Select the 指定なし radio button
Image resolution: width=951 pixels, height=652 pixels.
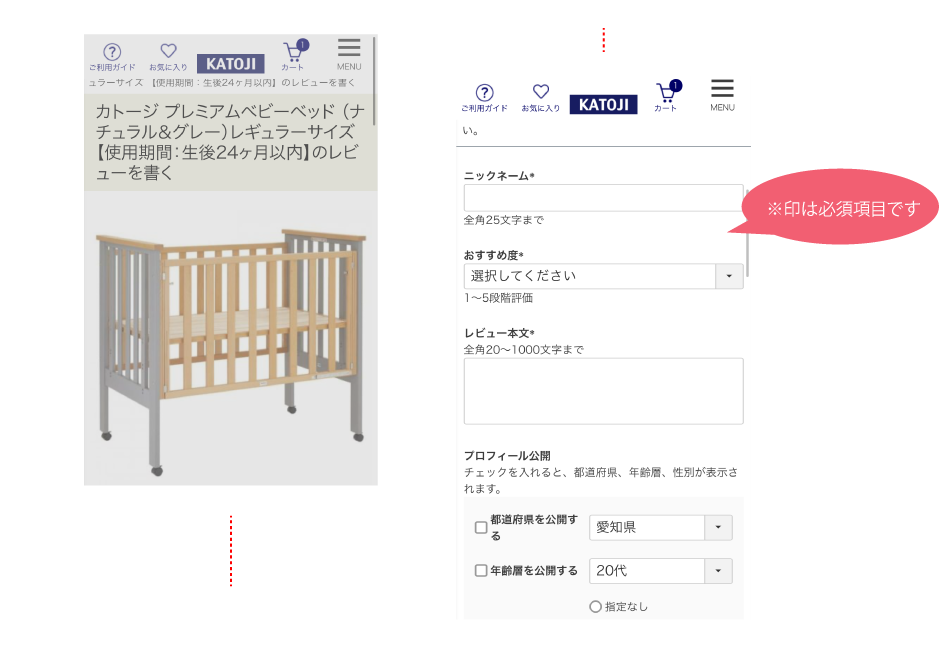point(596,607)
